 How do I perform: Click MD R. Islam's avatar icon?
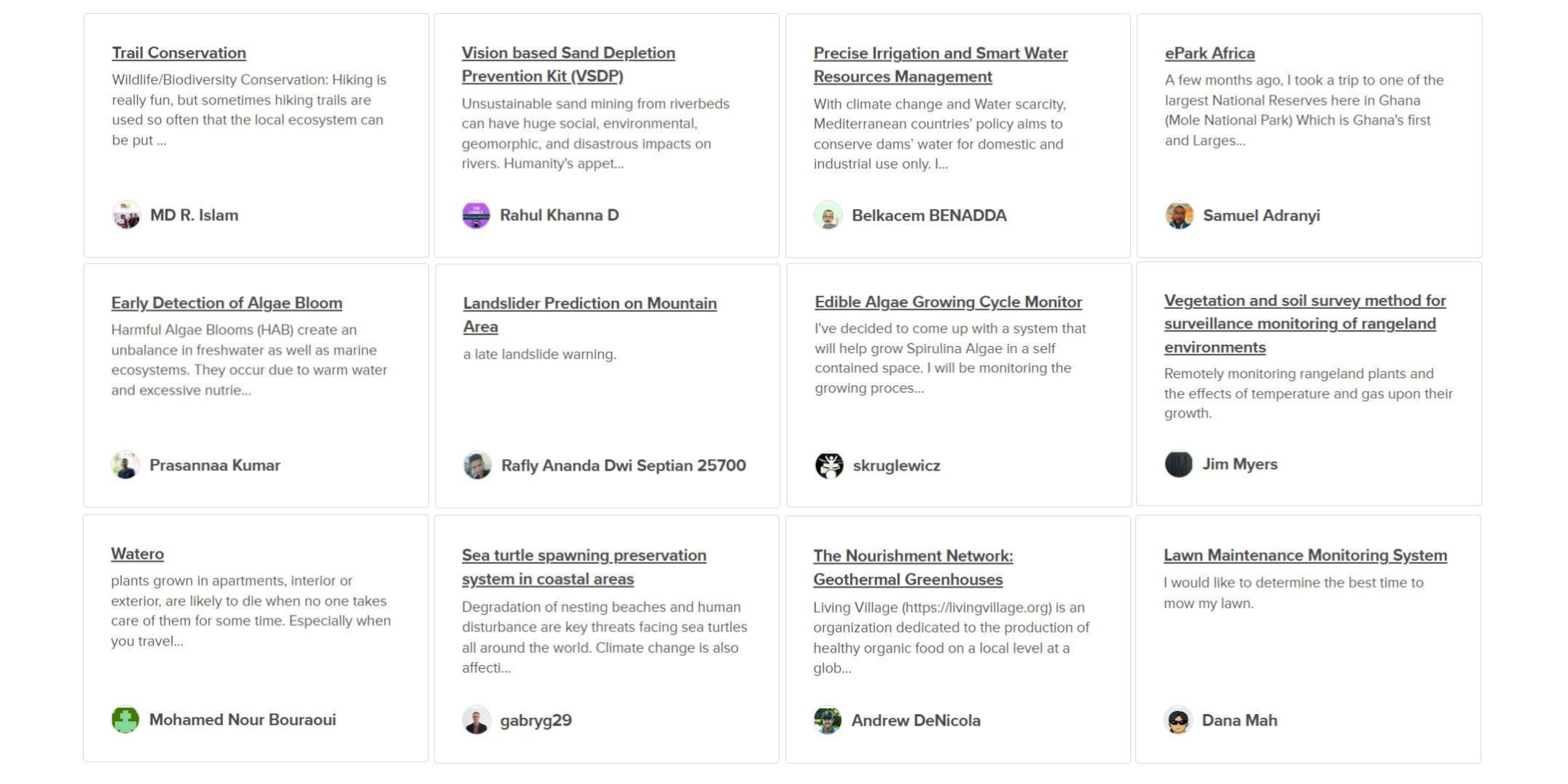coord(126,215)
